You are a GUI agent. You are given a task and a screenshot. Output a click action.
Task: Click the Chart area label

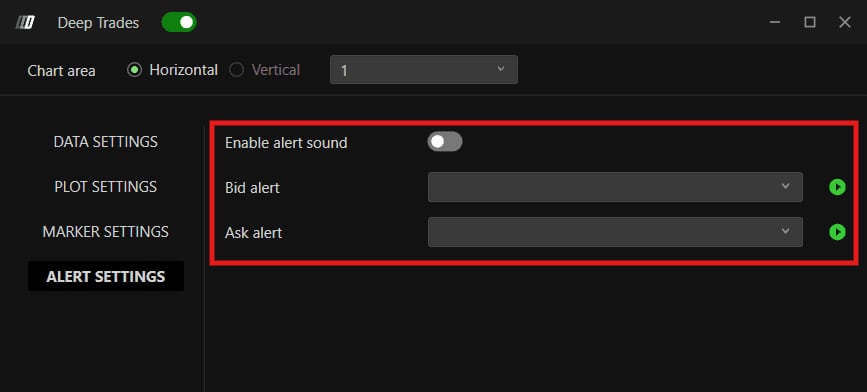[61, 71]
